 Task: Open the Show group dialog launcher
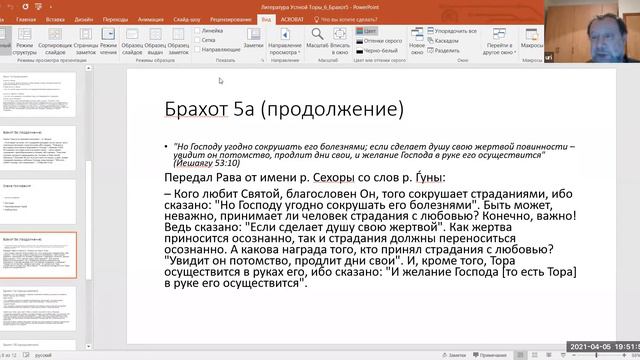pos(262,60)
